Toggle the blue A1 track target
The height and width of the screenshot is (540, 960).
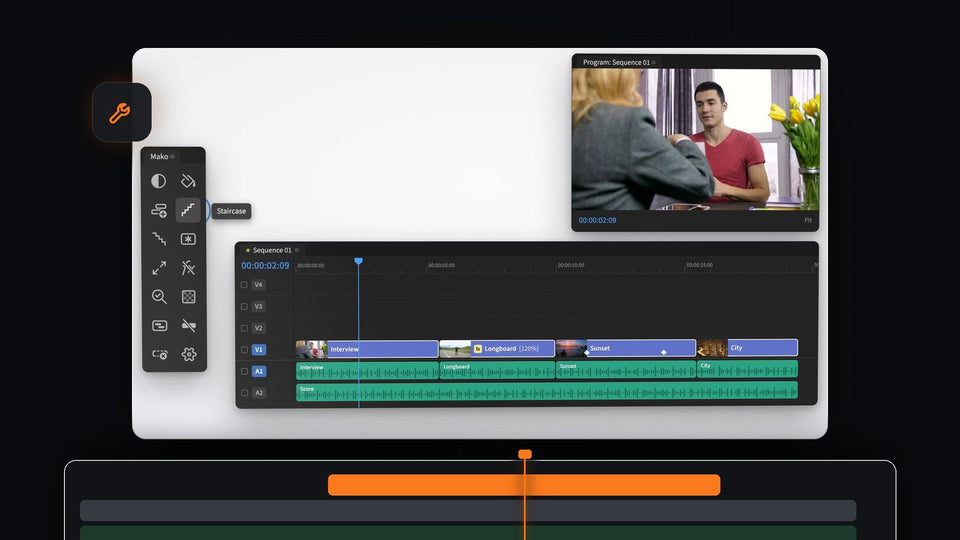click(258, 371)
